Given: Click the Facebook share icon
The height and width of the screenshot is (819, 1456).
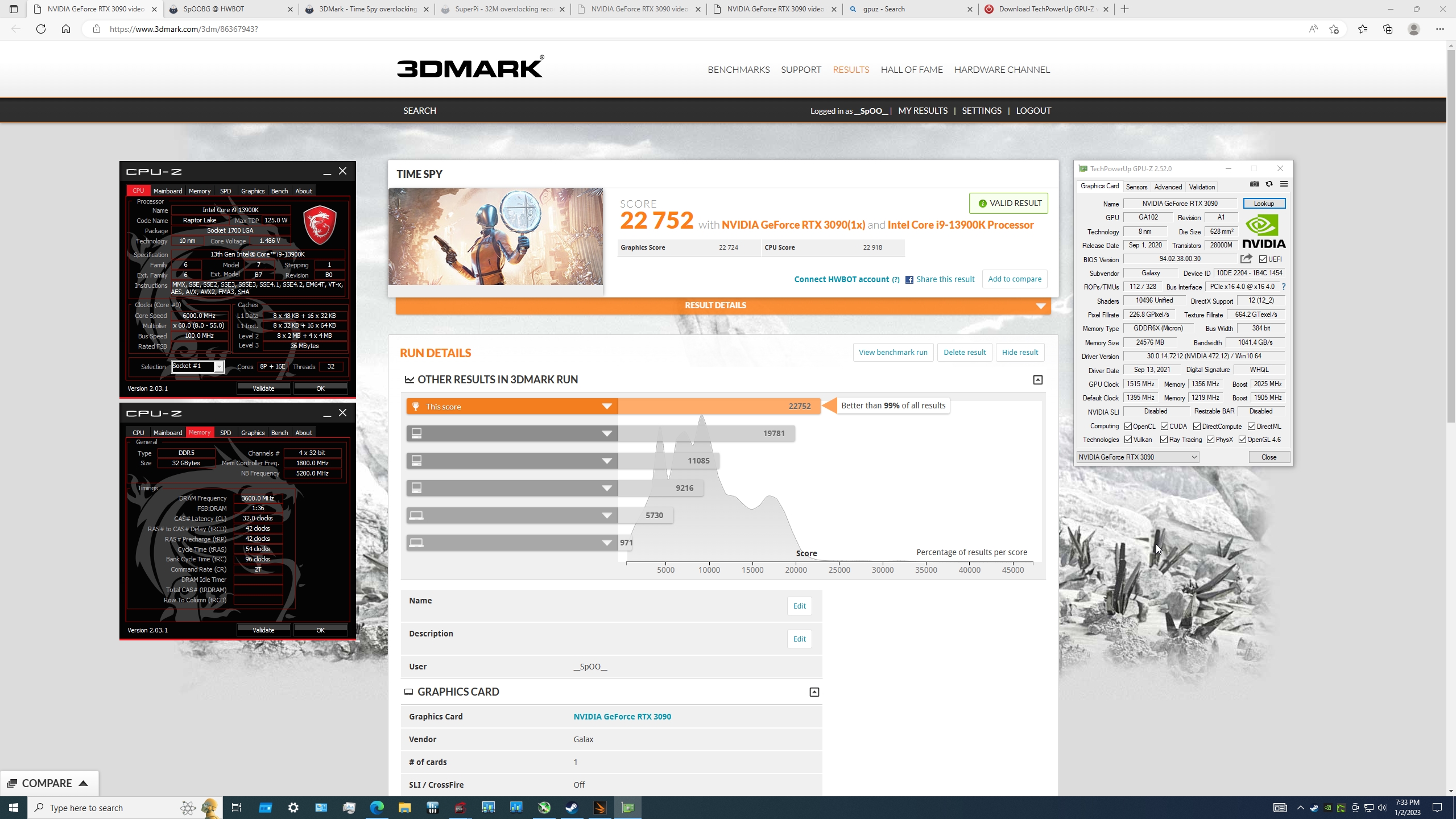Looking at the screenshot, I should [x=909, y=280].
